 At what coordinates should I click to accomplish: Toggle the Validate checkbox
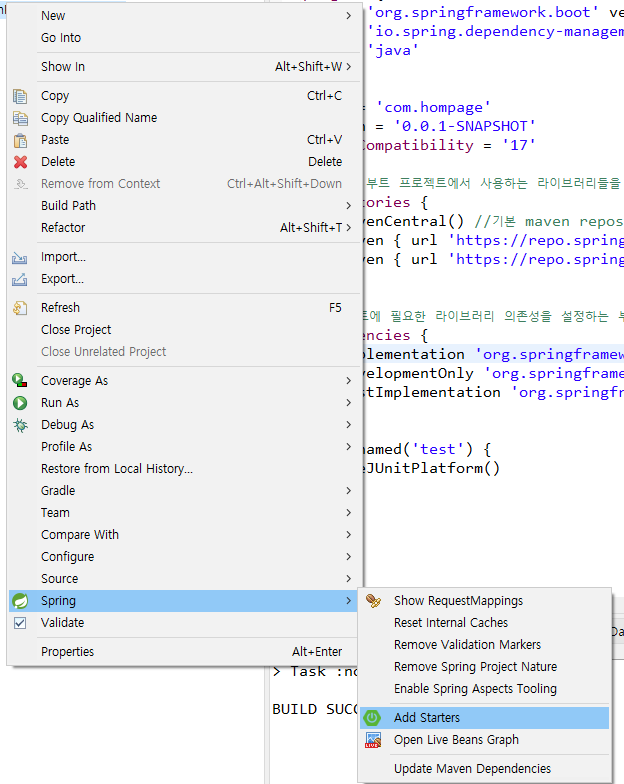20,623
